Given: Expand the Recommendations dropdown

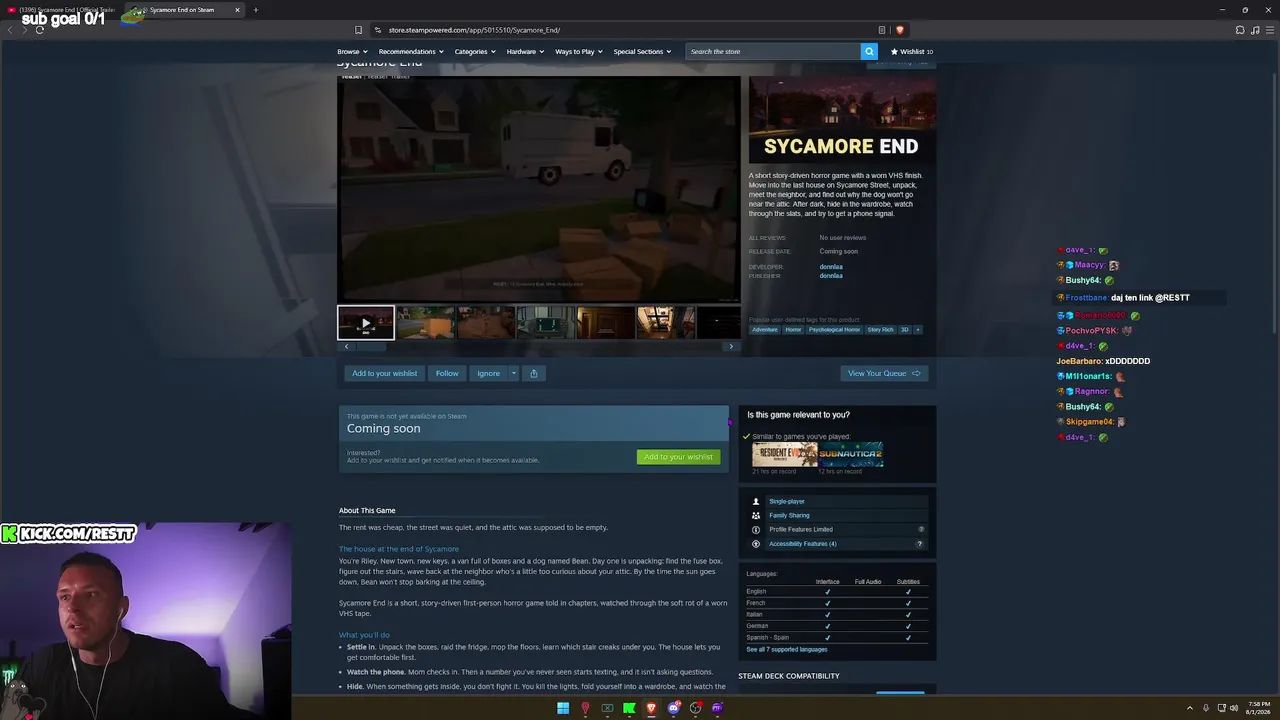Looking at the screenshot, I should pyautogui.click(x=410, y=51).
